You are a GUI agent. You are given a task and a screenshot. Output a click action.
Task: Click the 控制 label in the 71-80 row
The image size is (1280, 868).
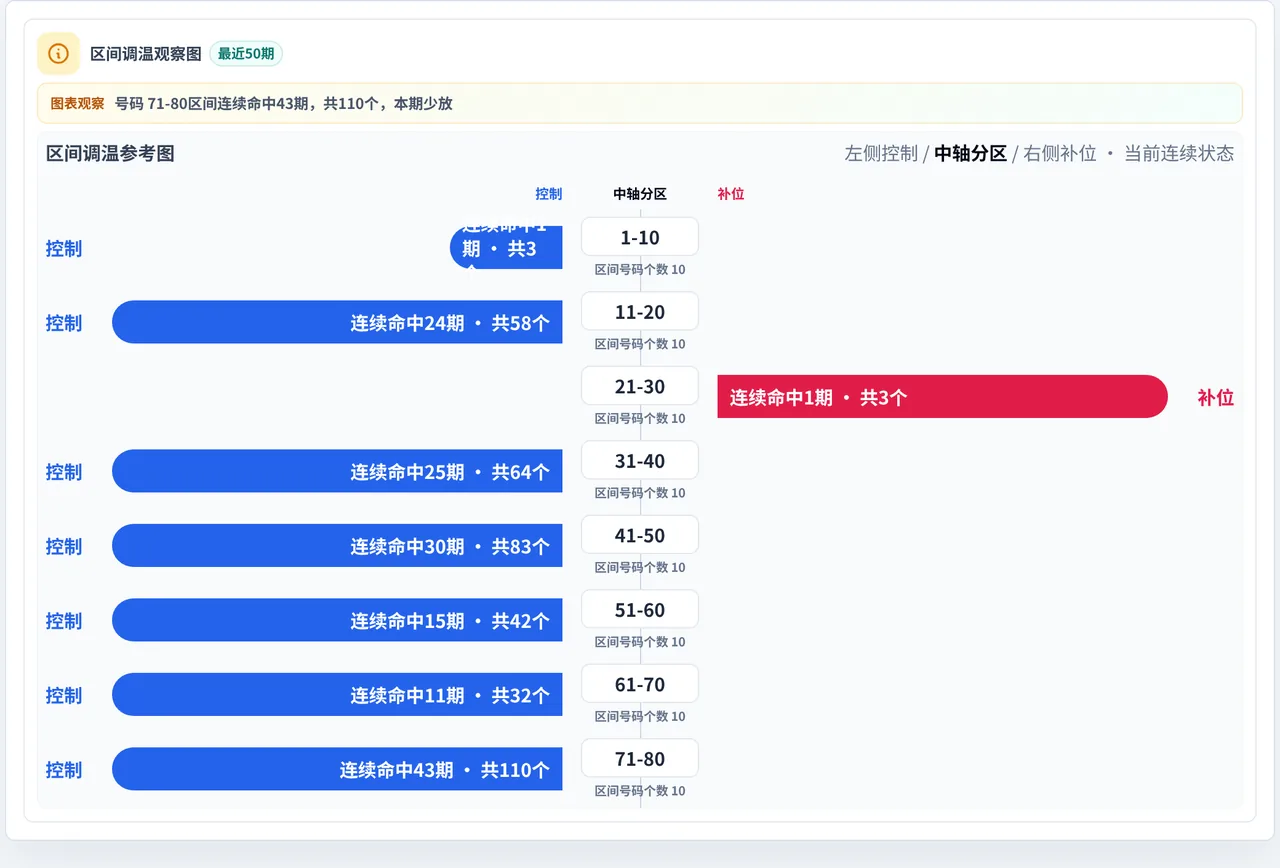(64, 770)
